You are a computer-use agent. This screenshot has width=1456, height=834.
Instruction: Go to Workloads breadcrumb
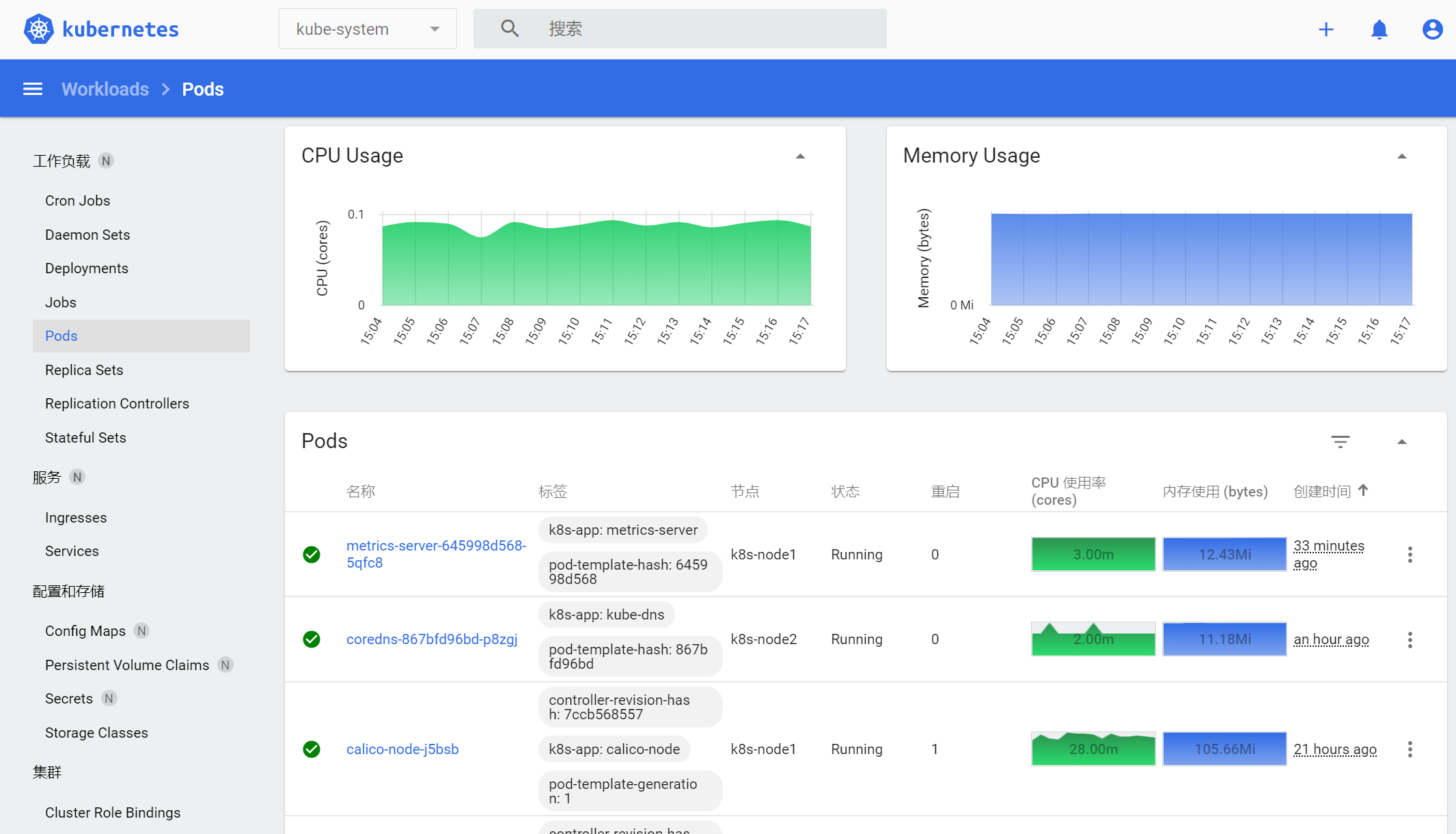[105, 89]
